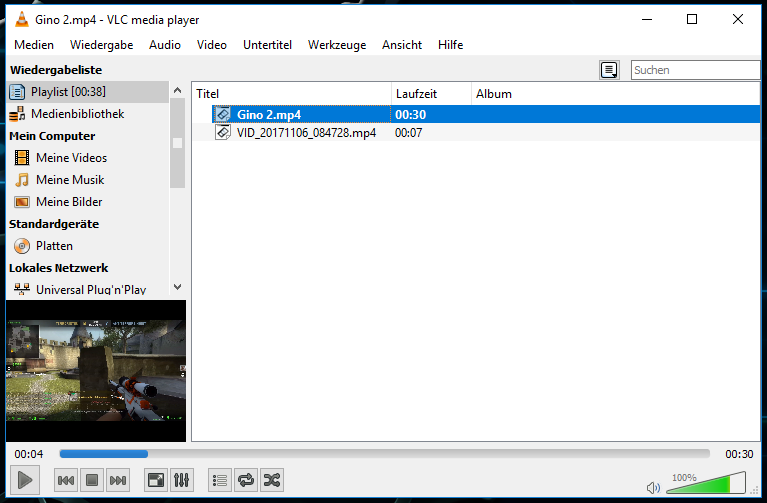Mute audio via speaker icon
This screenshot has width=767, height=503.
click(653, 487)
